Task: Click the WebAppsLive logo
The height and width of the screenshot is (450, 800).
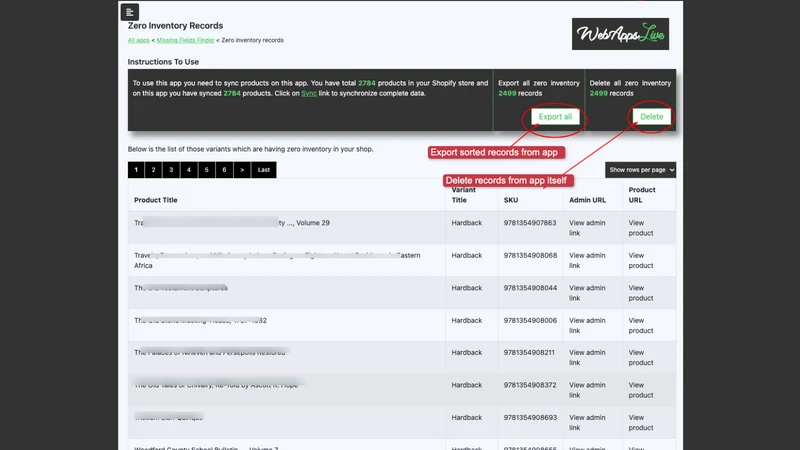Action: pos(620,34)
